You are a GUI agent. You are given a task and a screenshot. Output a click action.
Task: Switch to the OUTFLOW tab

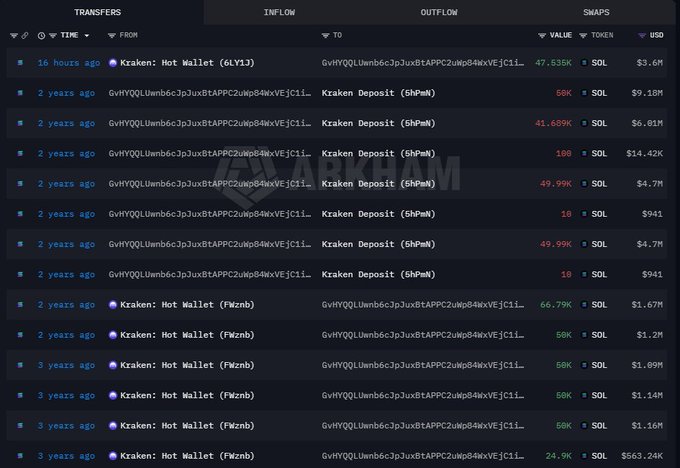coord(439,12)
